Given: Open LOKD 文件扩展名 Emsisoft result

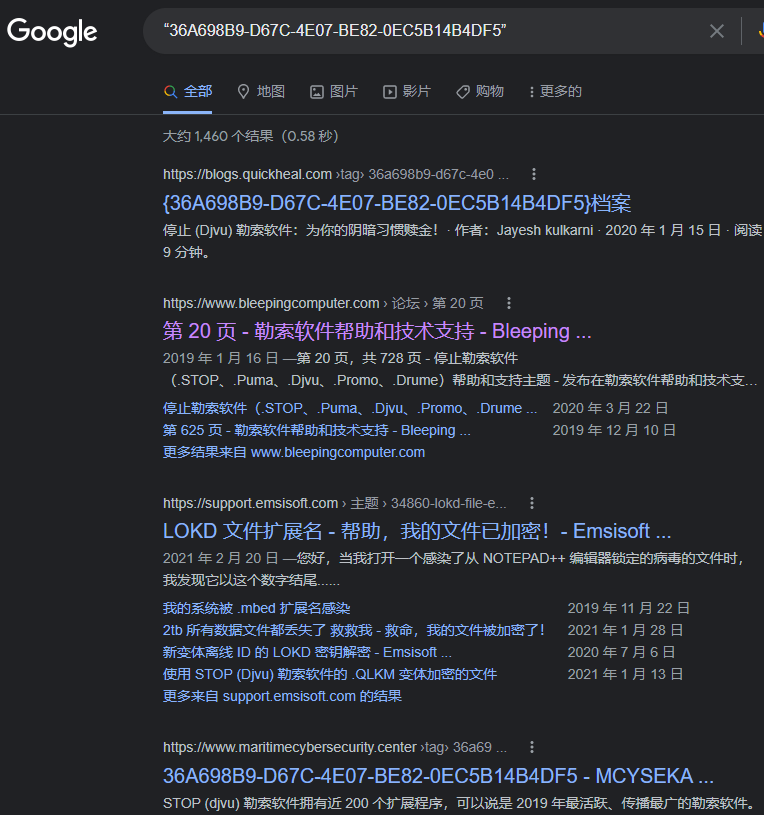Looking at the screenshot, I should click(x=417, y=531).
